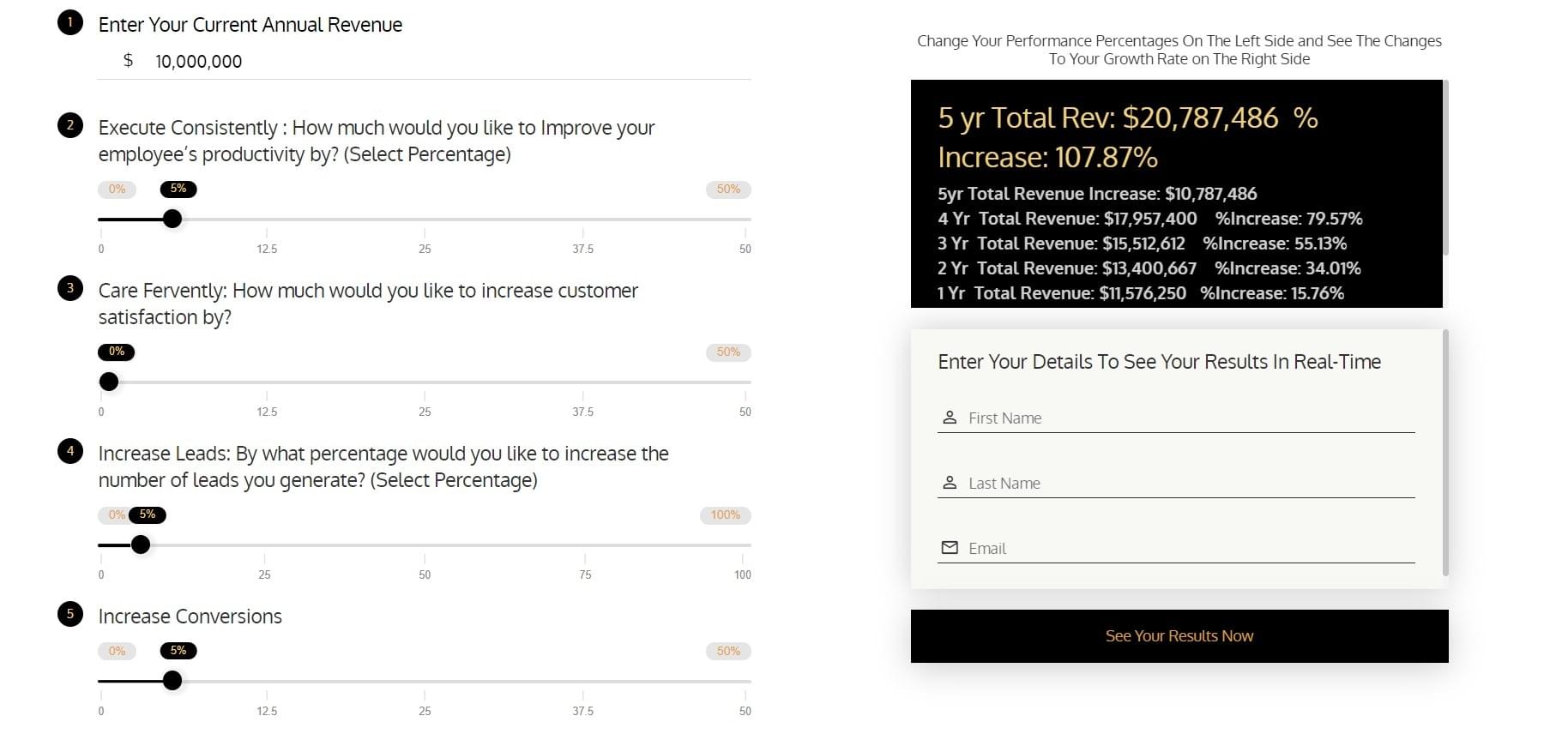This screenshot has width=1568, height=734.
Task: Click the results panel scrollbar
Action: coord(1446,168)
